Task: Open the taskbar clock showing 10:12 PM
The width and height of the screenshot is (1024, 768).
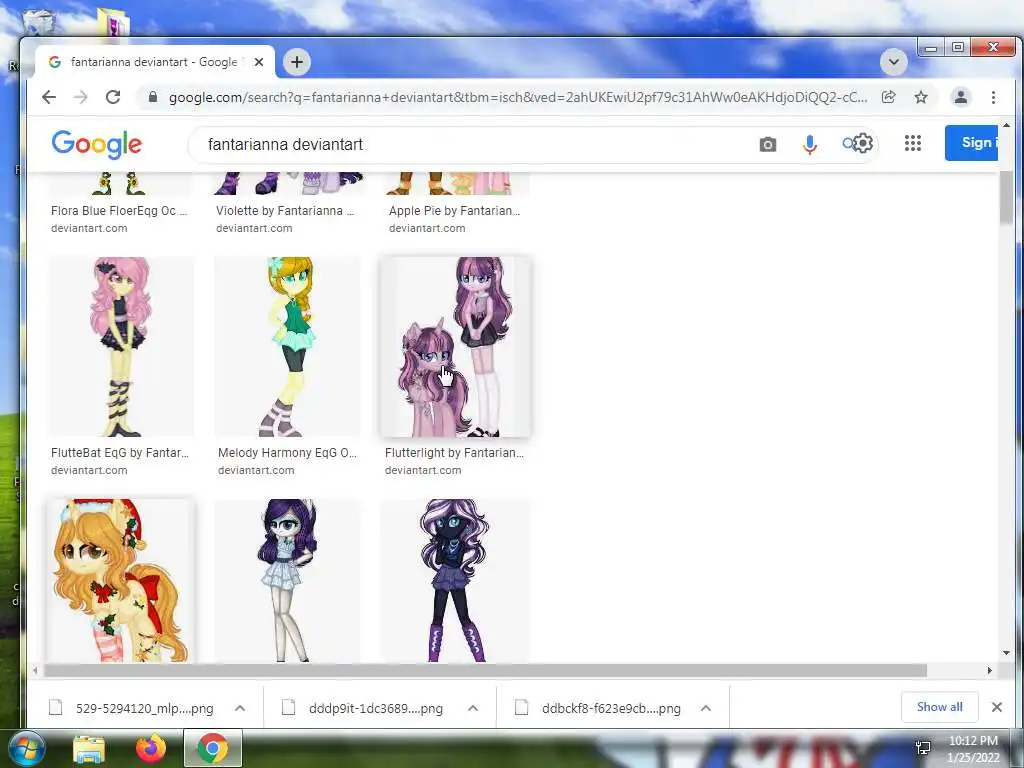Action: (973, 749)
